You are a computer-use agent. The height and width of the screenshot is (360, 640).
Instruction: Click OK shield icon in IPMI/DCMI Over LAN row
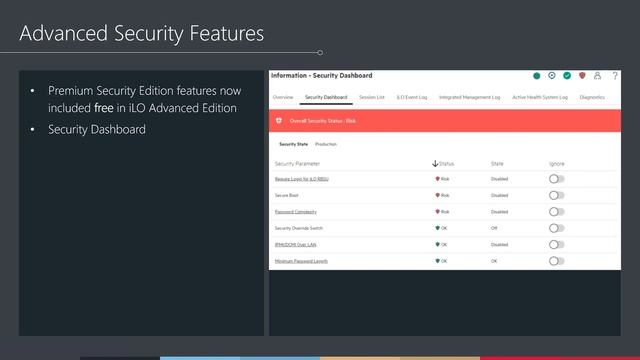pyautogui.click(x=438, y=244)
